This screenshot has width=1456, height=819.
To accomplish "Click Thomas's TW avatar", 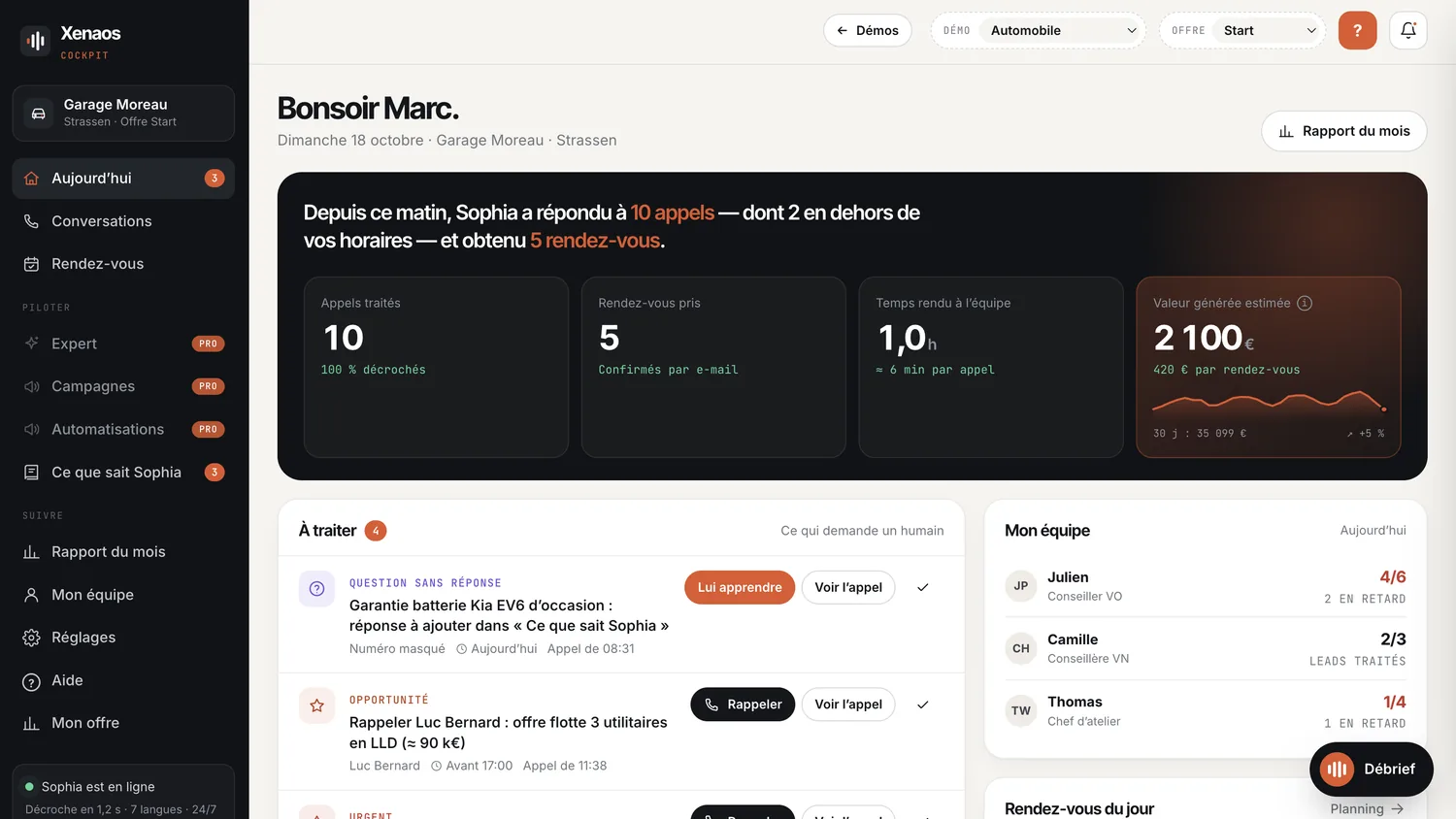I will tap(1021, 710).
